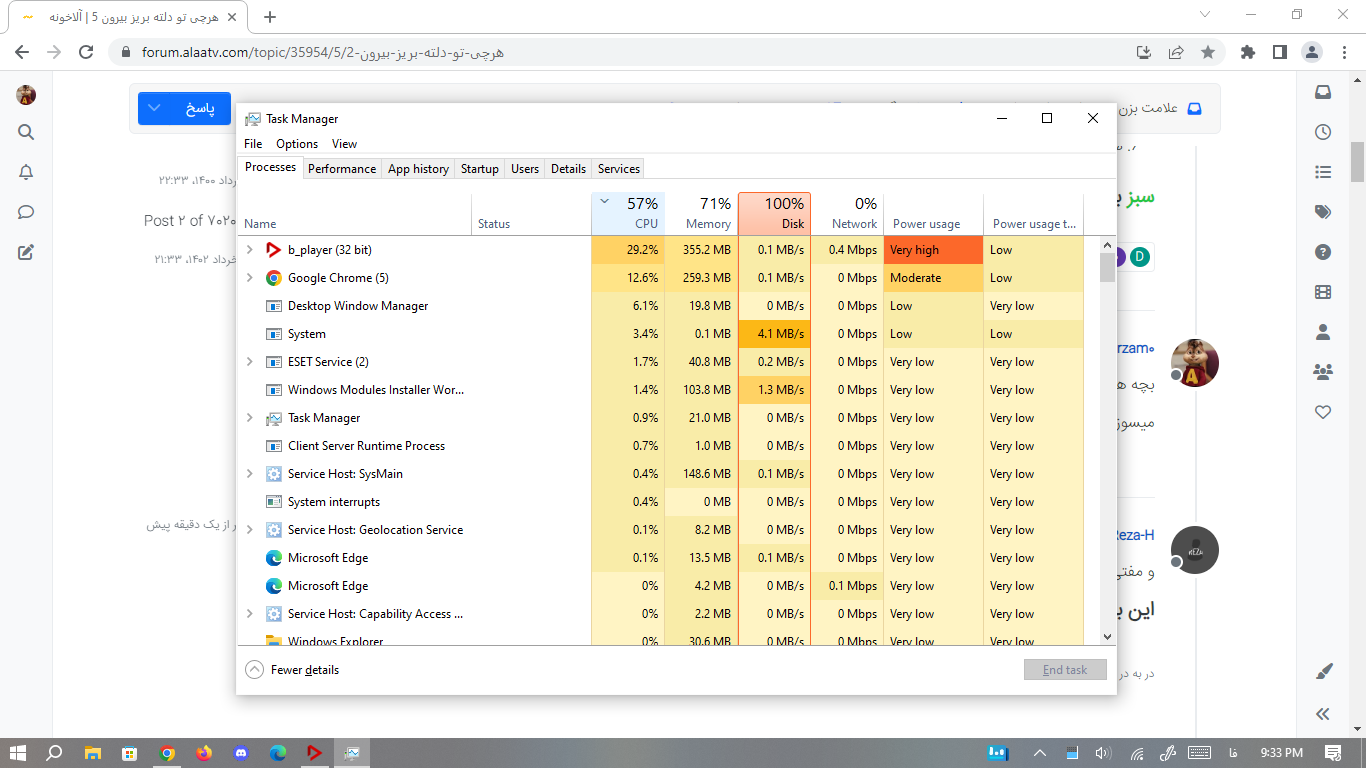1366x768 pixels.
Task: Expand the b_player (32 bit) process group
Action: pyautogui.click(x=250, y=250)
